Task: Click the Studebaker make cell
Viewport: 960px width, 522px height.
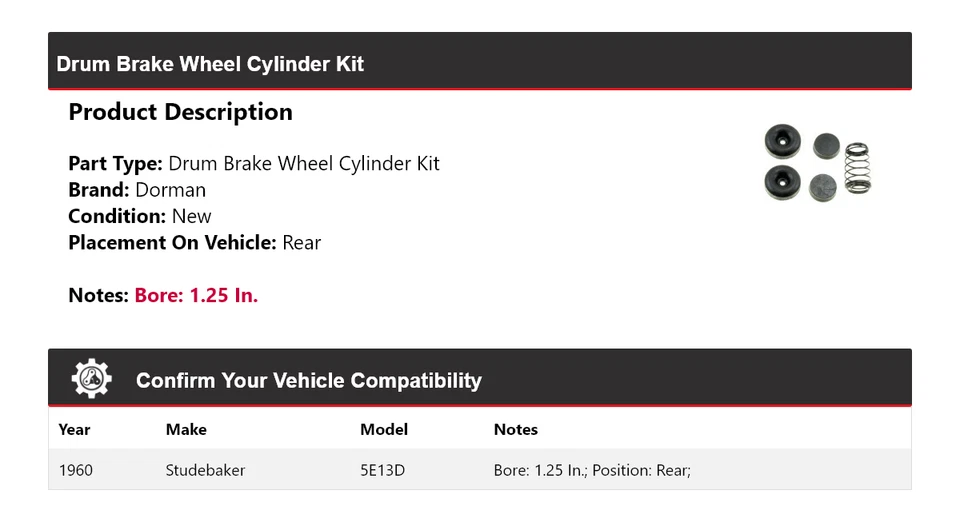Action: click(205, 470)
